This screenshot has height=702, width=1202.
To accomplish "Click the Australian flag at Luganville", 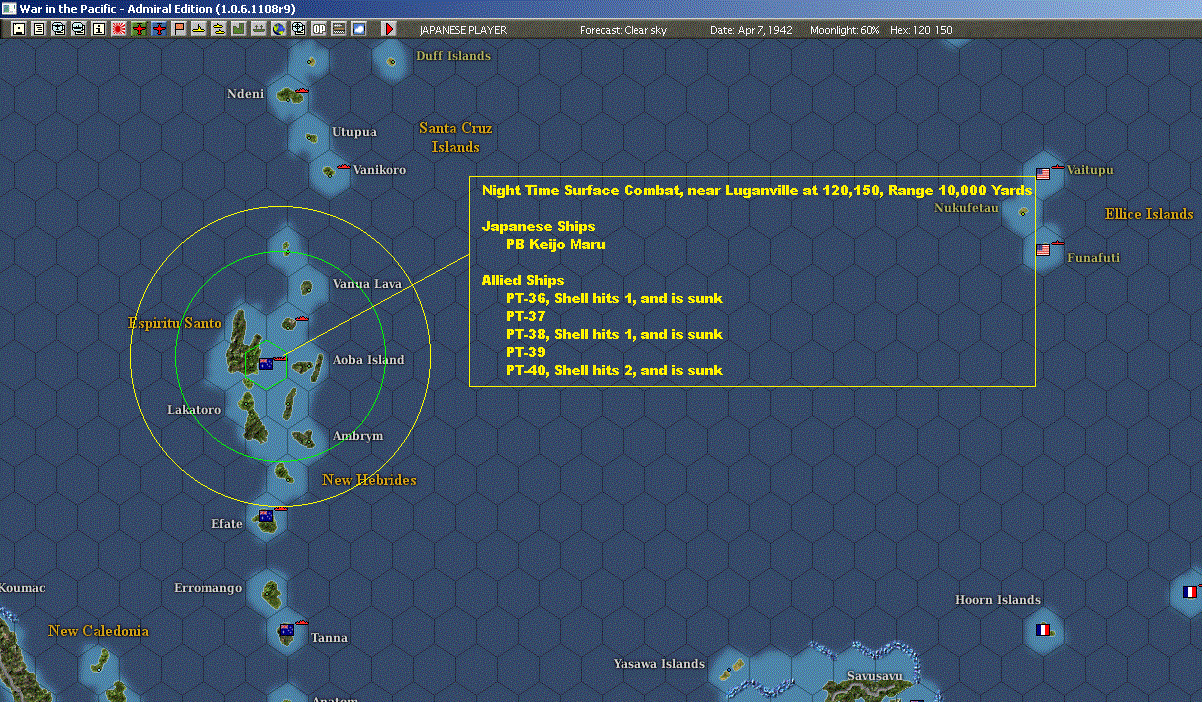I will (266, 364).
